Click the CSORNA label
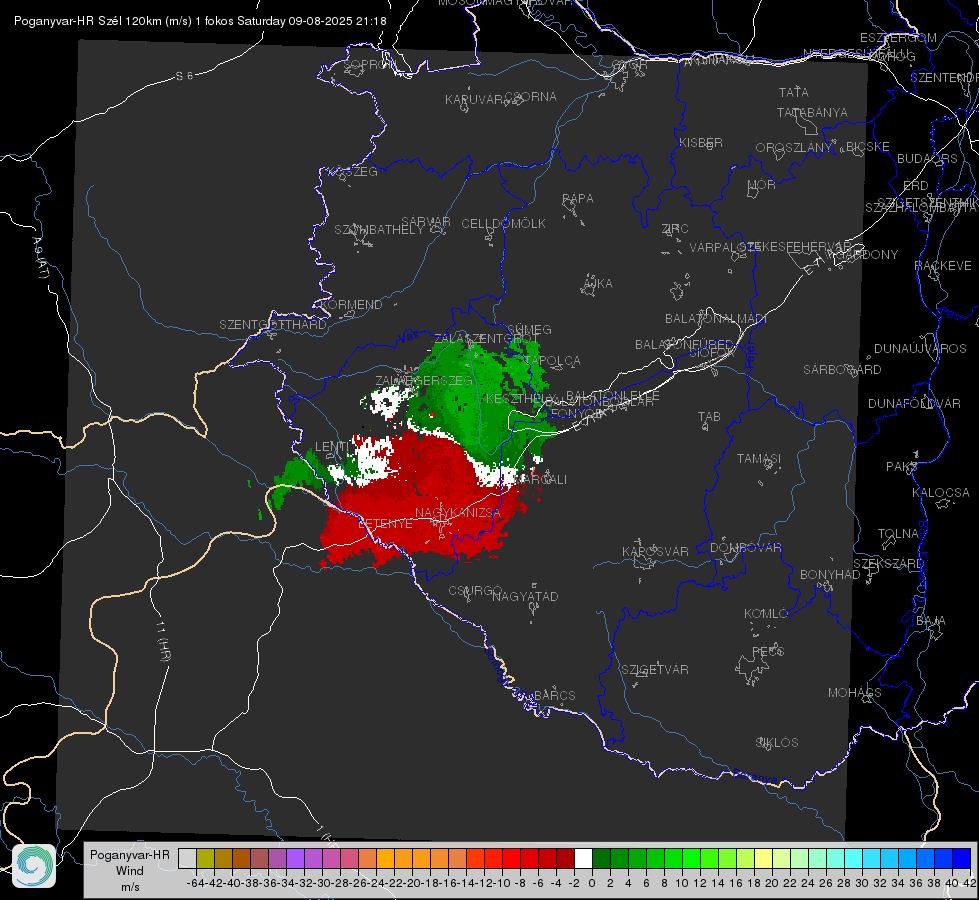The height and width of the screenshot is (900, 979). click(x=531, y=97)
